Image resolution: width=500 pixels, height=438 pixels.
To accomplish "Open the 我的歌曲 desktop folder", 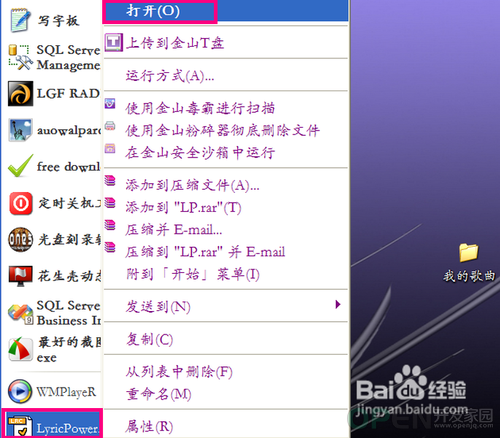I will tap(469, 263).
